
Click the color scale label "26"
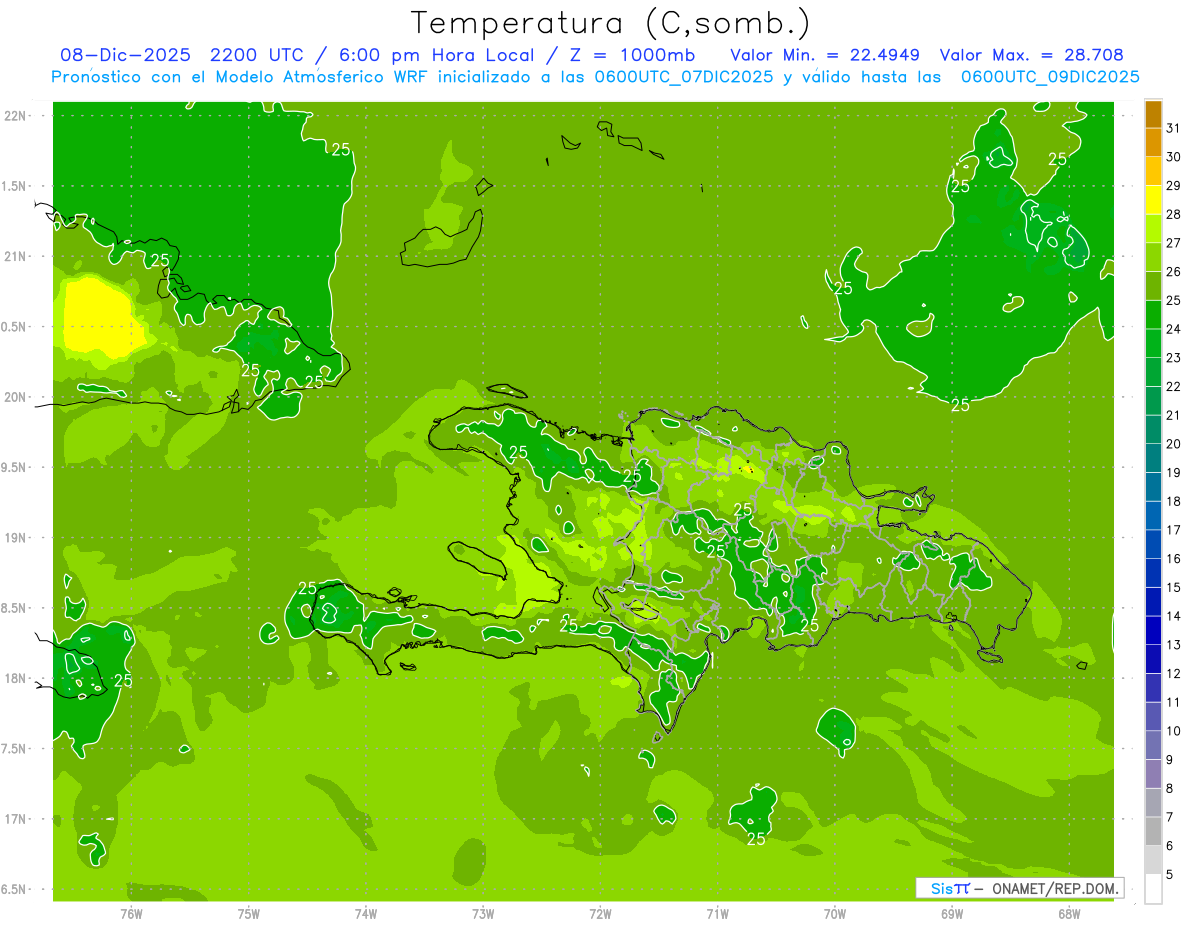(1174, 272)
